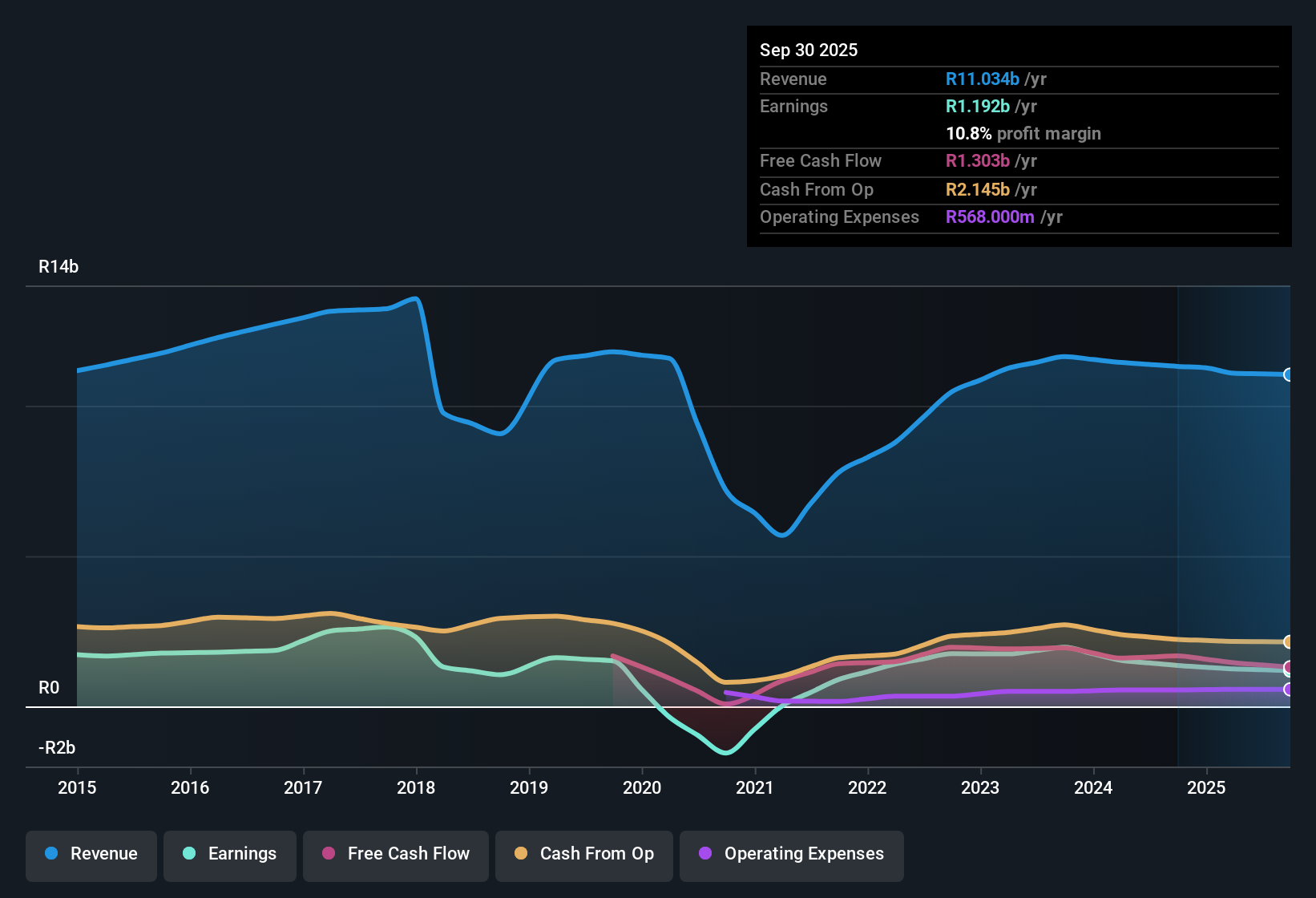Click the Revenue endpoint marker on the chart
This screenshot has height=898, width=1316.
1288,374
